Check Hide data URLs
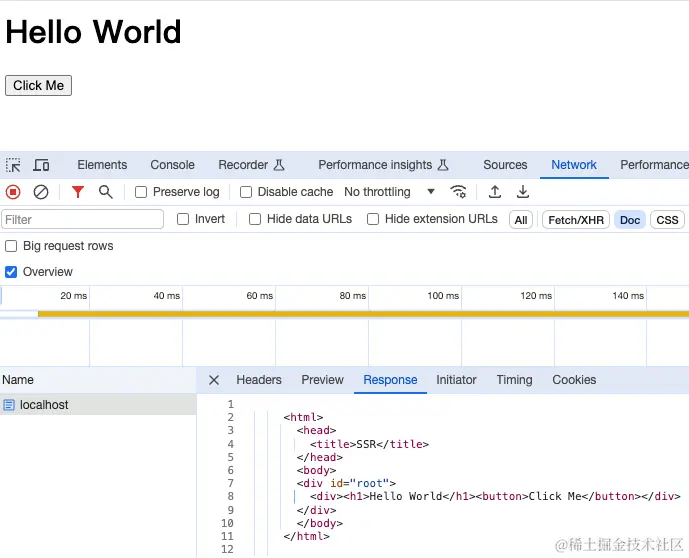Viewport: 689px width, 558px height. (255, 219)
